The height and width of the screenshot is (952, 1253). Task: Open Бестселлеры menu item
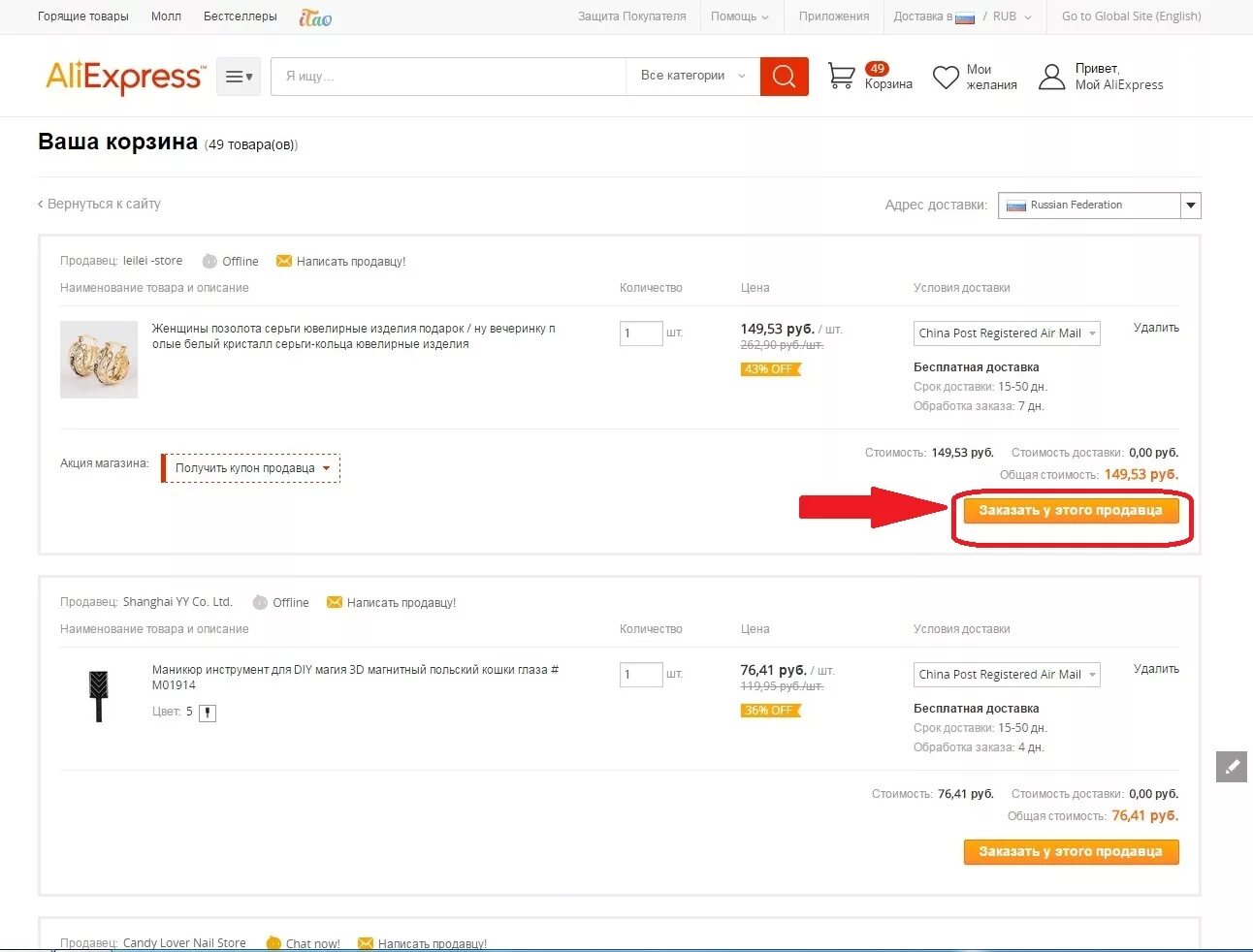[x=241, y=16]
